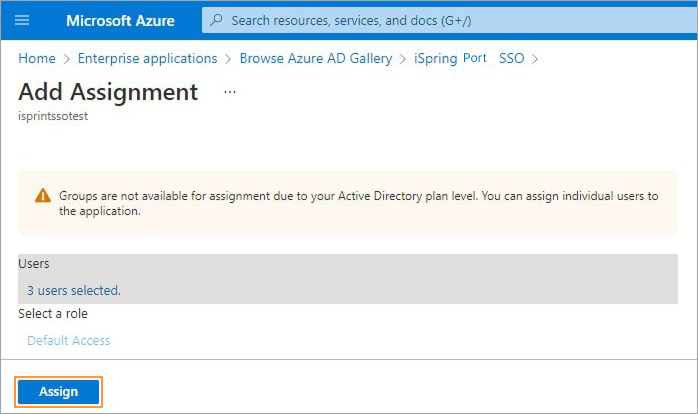Screen dimensions: 698x414
Task: Open the Default Access role link
Action: coord(69,341)
